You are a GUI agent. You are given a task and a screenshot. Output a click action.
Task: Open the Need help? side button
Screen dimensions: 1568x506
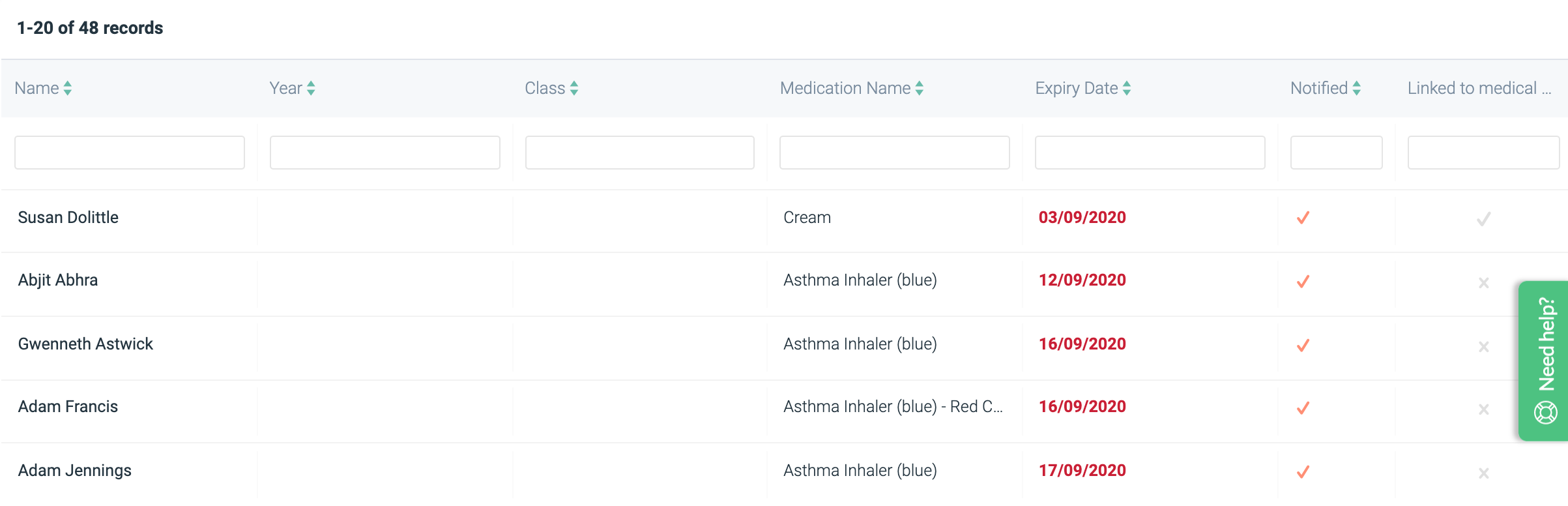point(1543,361)
